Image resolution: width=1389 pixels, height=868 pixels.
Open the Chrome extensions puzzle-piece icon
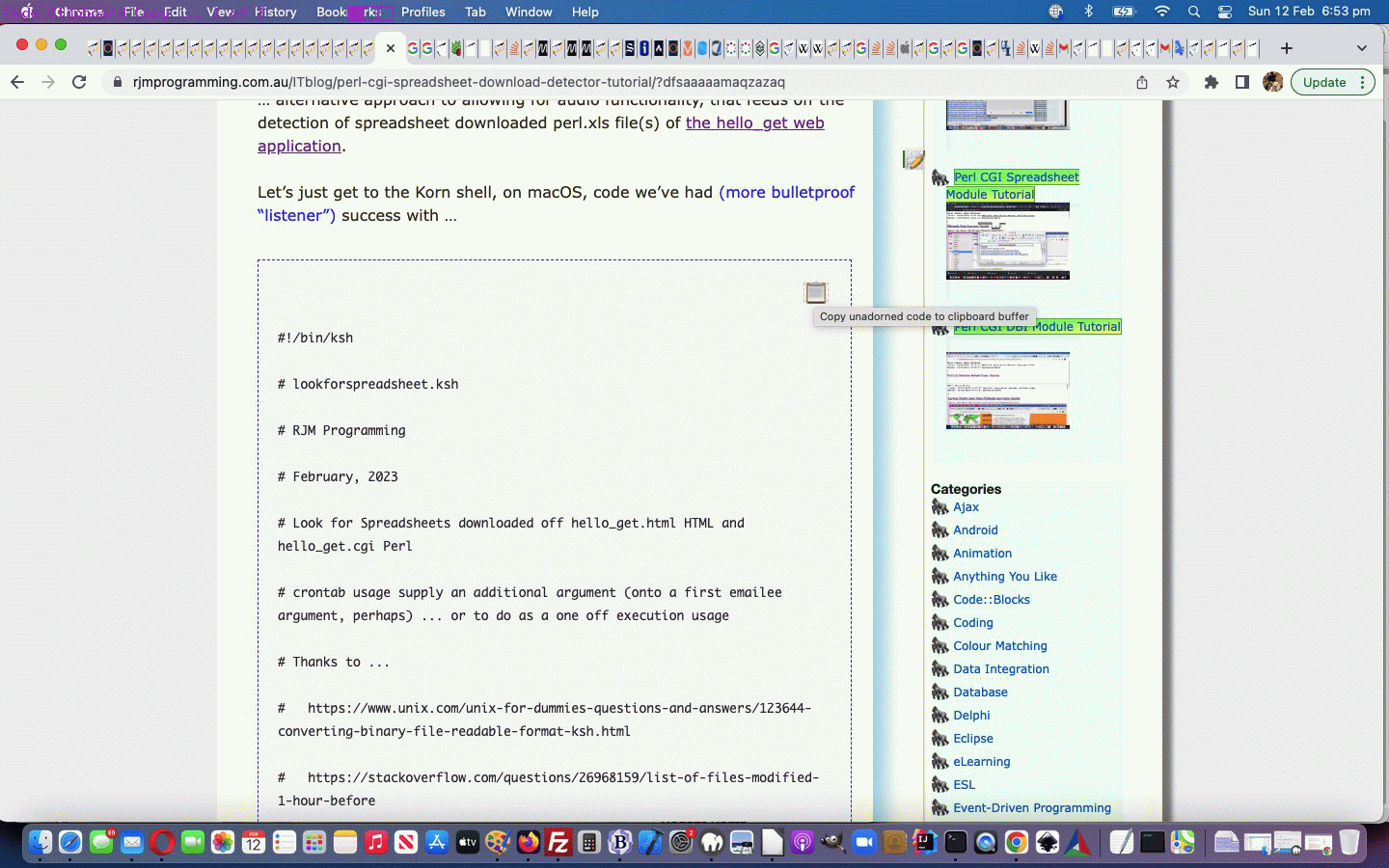1212,82
